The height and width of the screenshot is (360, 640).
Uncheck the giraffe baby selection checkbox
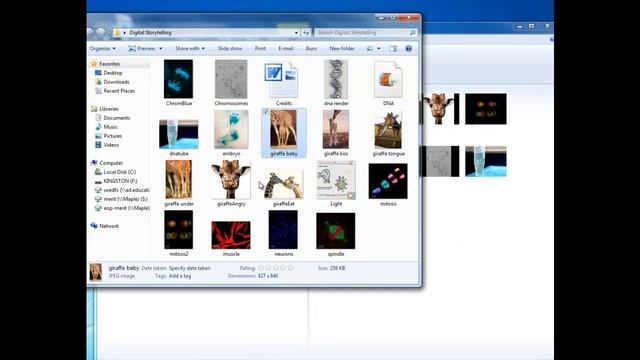pyautogui.click(x=266, y=112)
